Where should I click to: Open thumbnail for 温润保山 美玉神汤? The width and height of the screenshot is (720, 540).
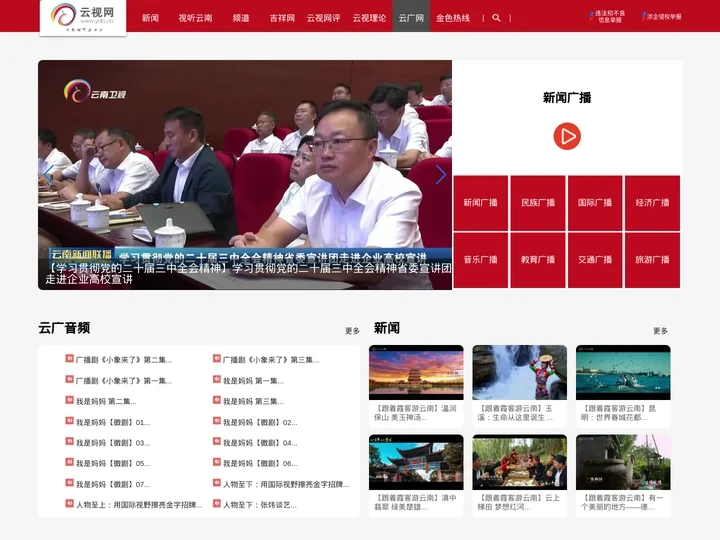416,372
